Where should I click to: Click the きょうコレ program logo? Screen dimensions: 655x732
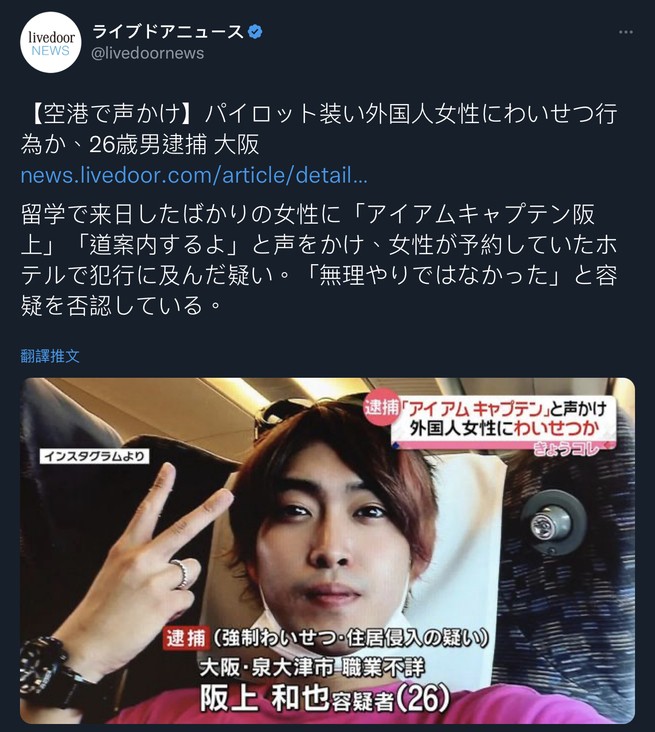572,449
